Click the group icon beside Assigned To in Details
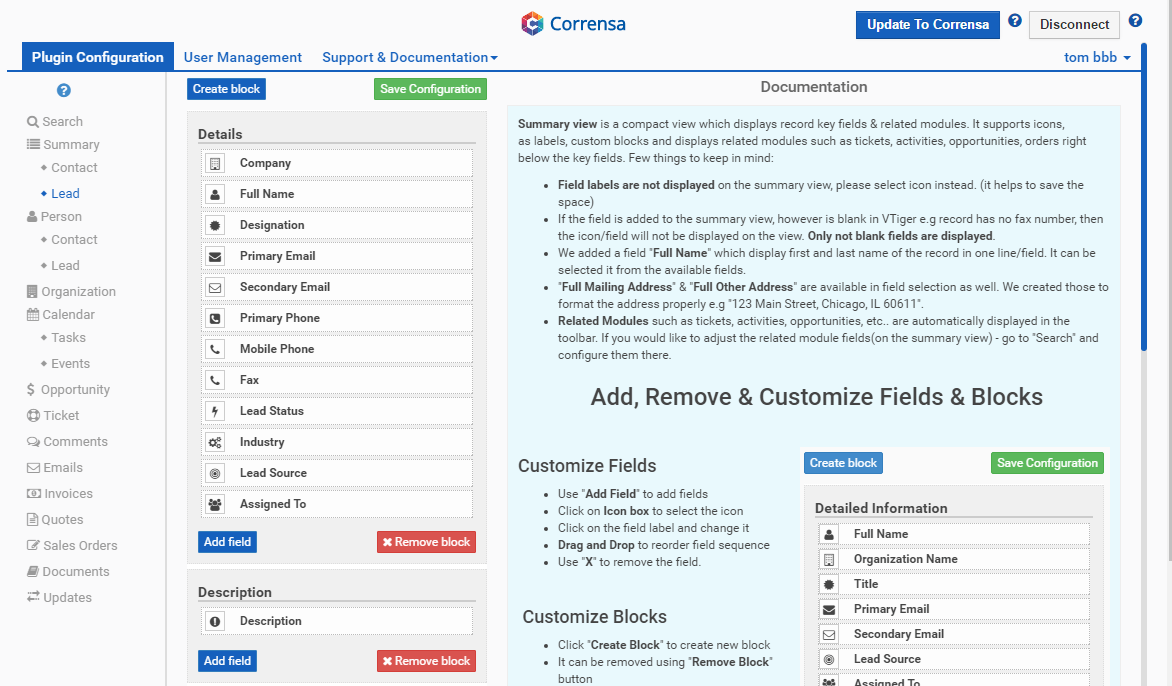 tap(215, 504)
